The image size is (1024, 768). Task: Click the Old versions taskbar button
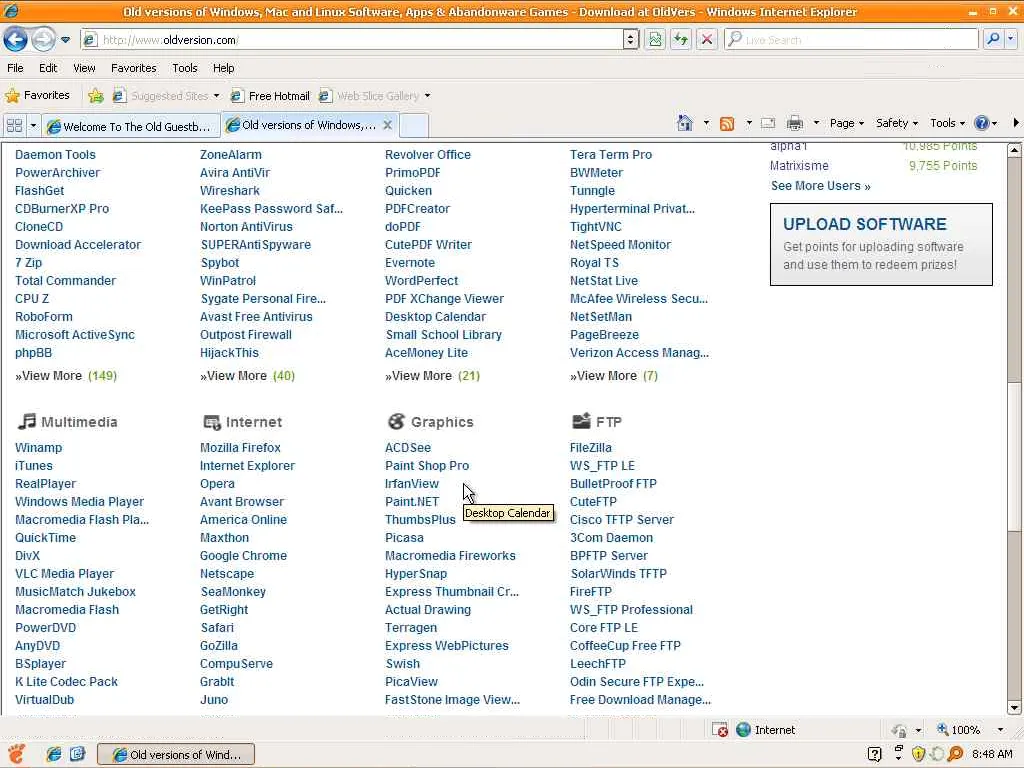[x=176, y=754]
